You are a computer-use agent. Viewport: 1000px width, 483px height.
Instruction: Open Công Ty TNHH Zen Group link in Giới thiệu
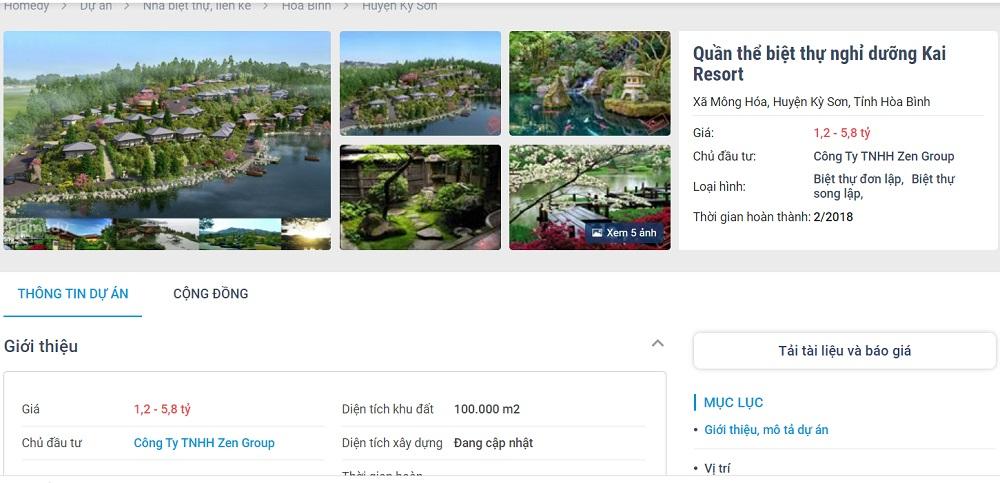204,443
